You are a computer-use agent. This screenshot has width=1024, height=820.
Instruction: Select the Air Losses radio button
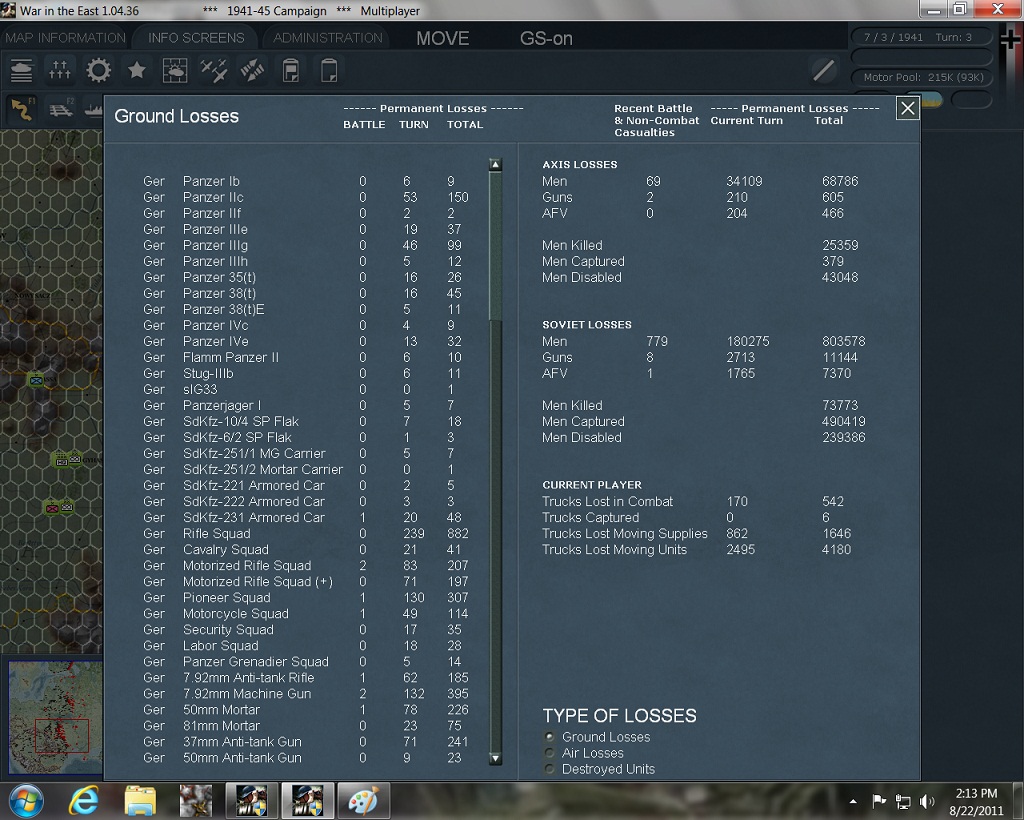point(550,753)
